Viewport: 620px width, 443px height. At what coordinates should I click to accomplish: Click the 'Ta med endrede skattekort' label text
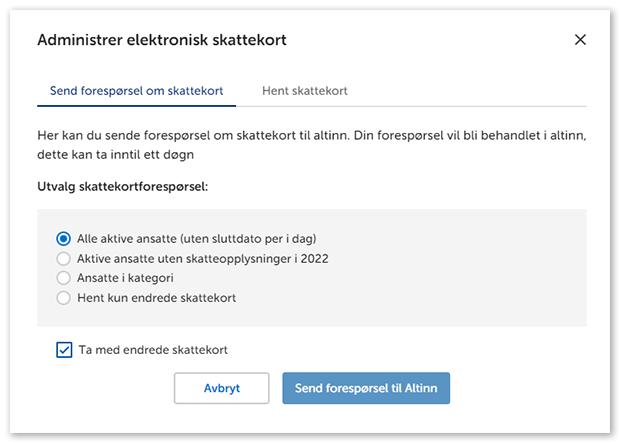(x=153, y=350)
